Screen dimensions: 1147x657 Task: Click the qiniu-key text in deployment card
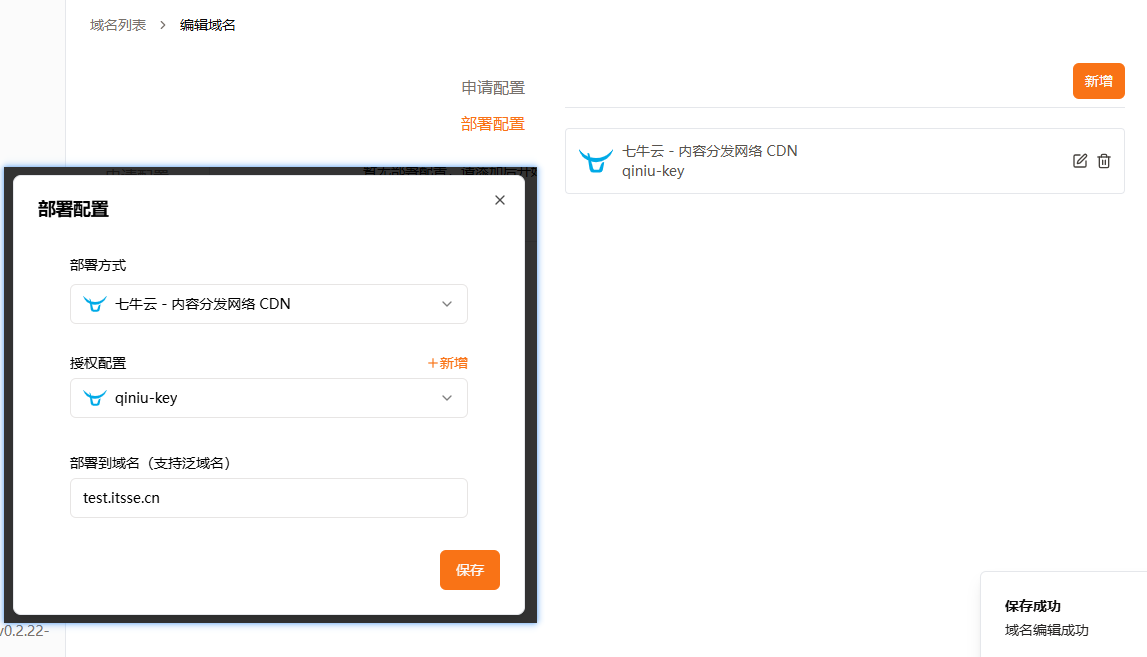click(653, 171)
